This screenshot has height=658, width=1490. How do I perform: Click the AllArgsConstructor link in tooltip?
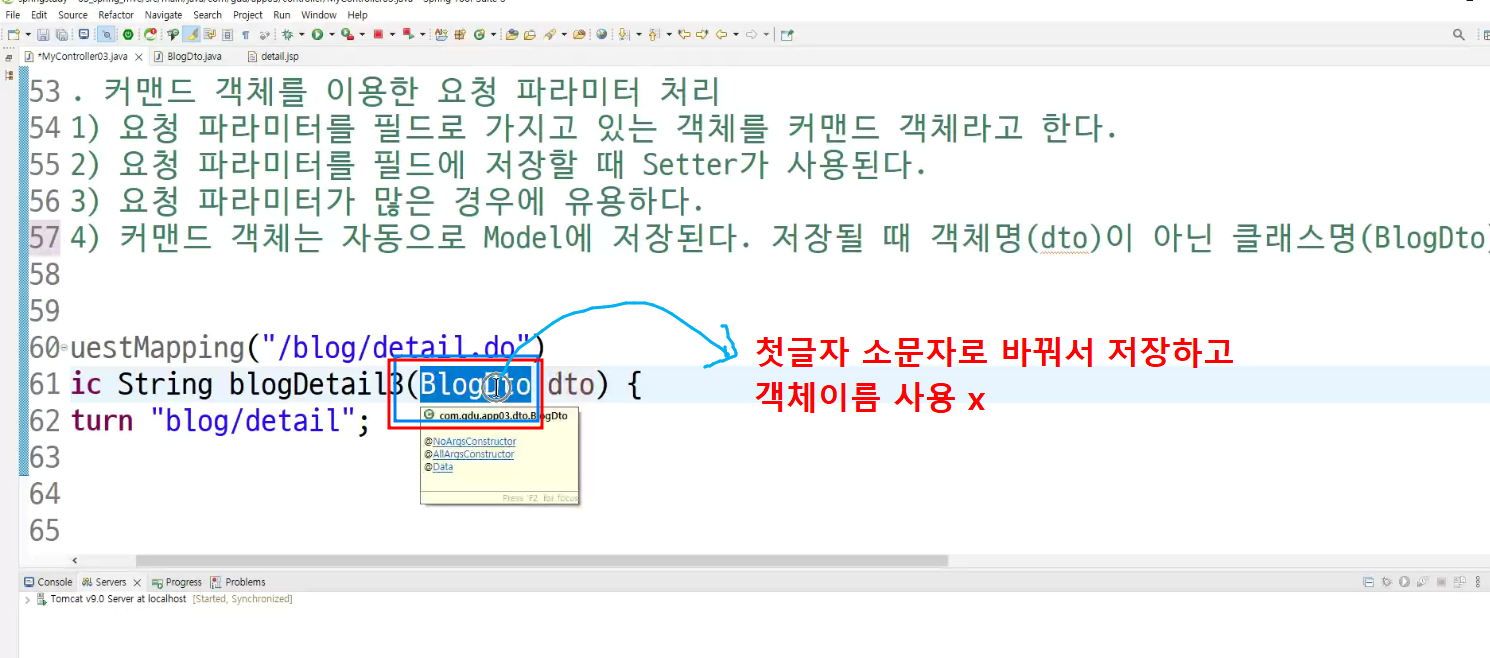[x=473, y=454]
